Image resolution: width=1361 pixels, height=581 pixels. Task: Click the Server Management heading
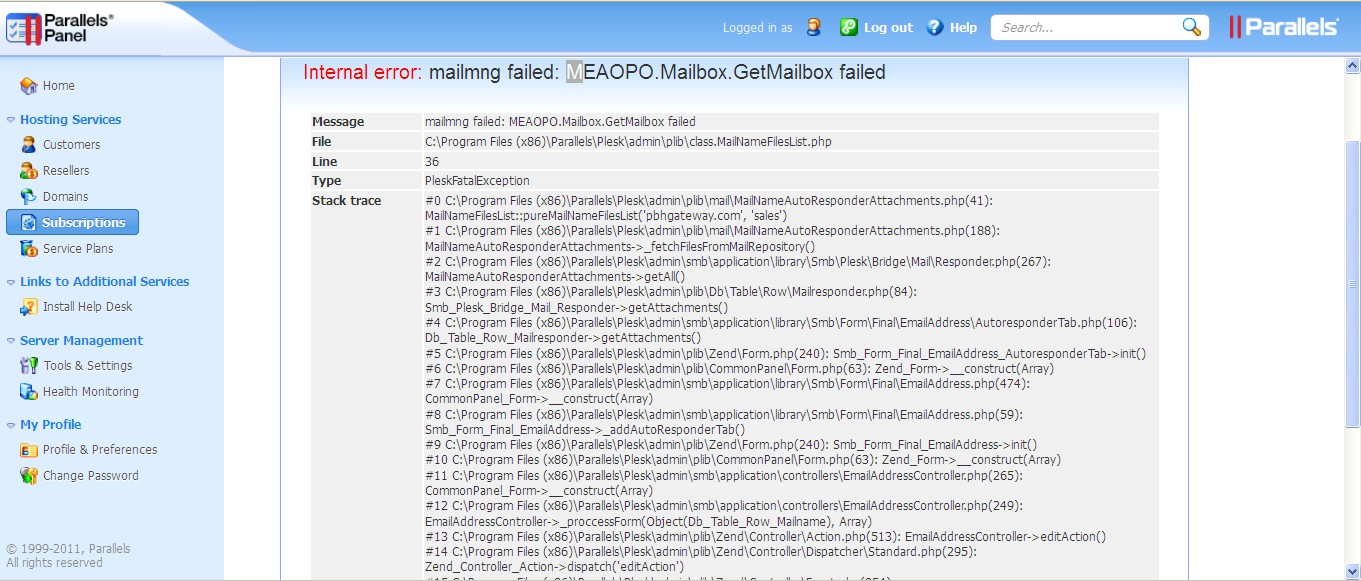pos(81,341)
